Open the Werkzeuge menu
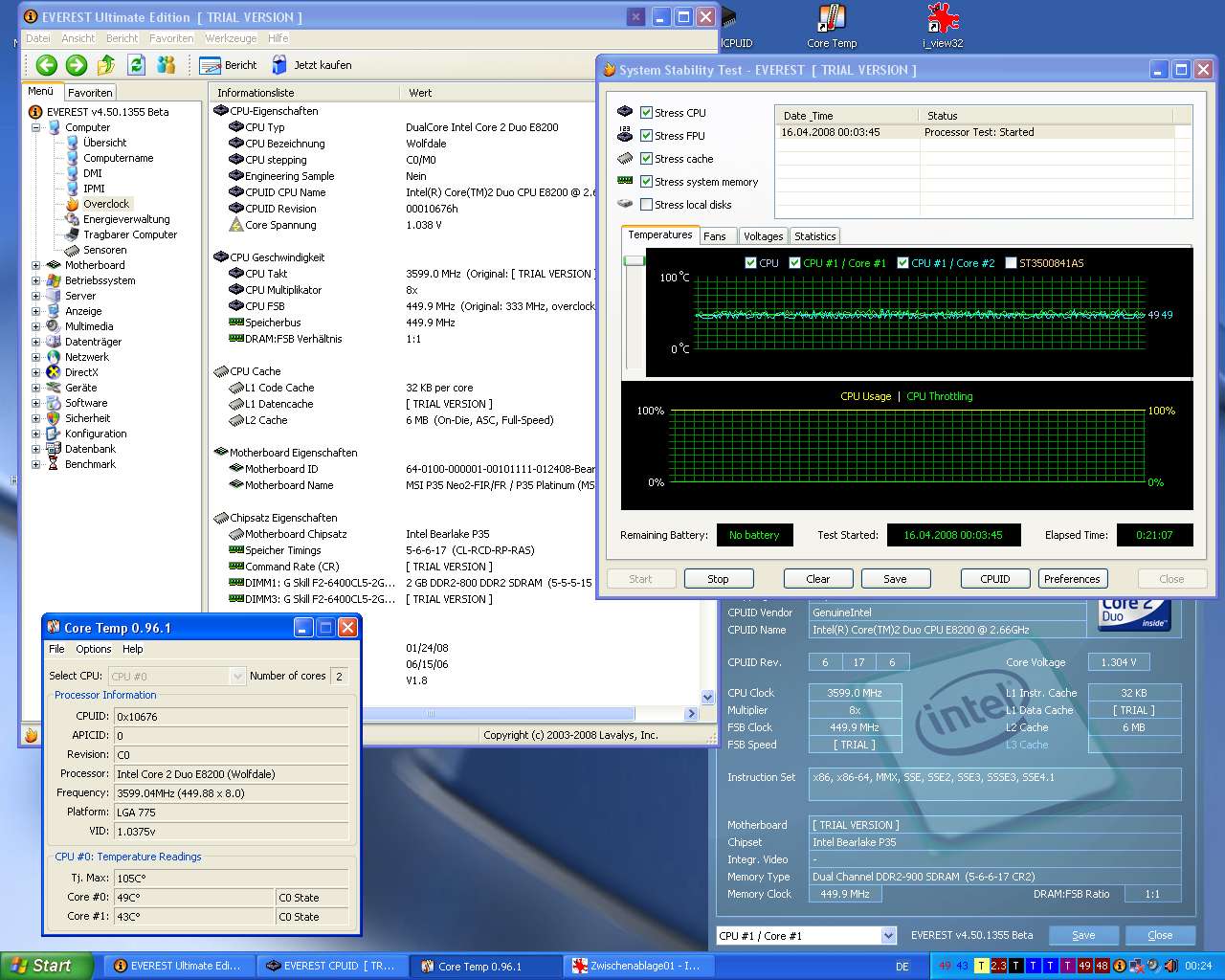The height and width of the screenshot is (980, 1225). tap(231, 38)
